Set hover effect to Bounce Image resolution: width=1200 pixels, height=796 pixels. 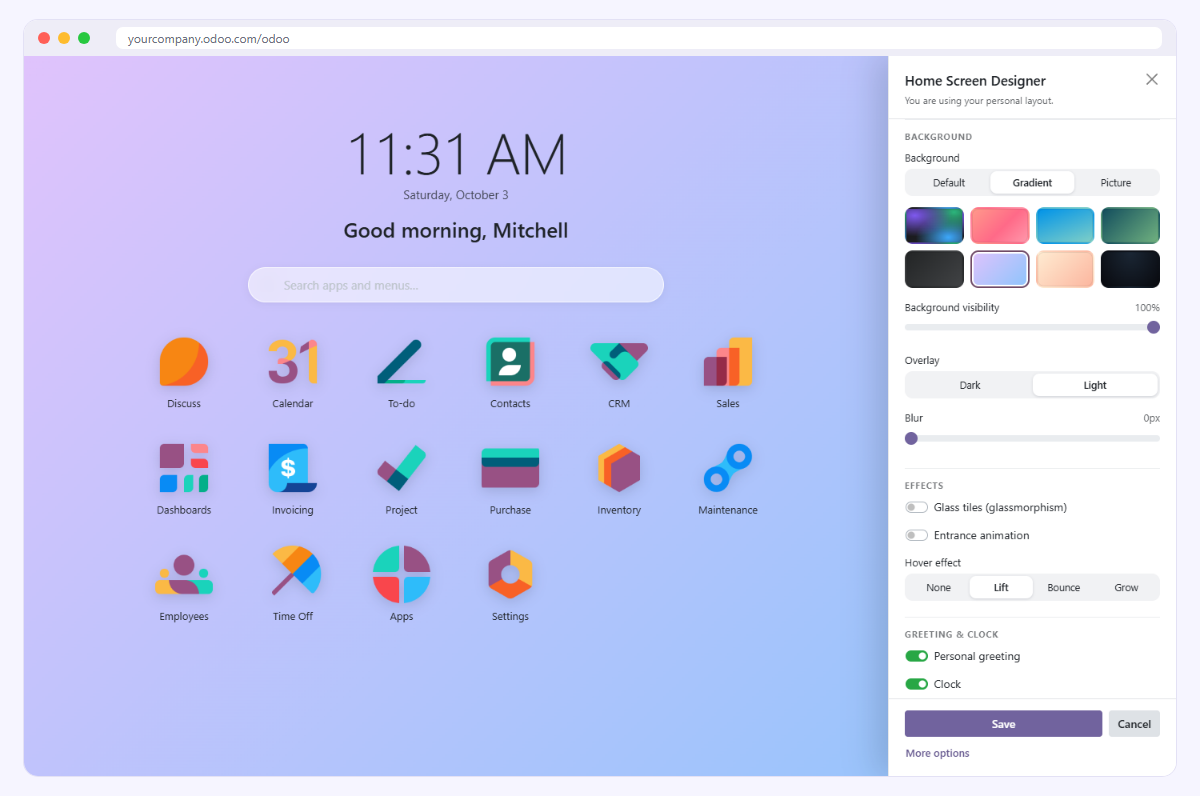click(x=1064, y=587)
